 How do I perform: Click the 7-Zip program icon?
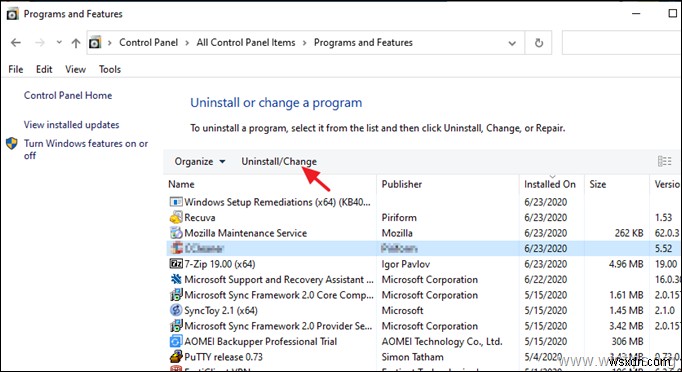(176, 264)
